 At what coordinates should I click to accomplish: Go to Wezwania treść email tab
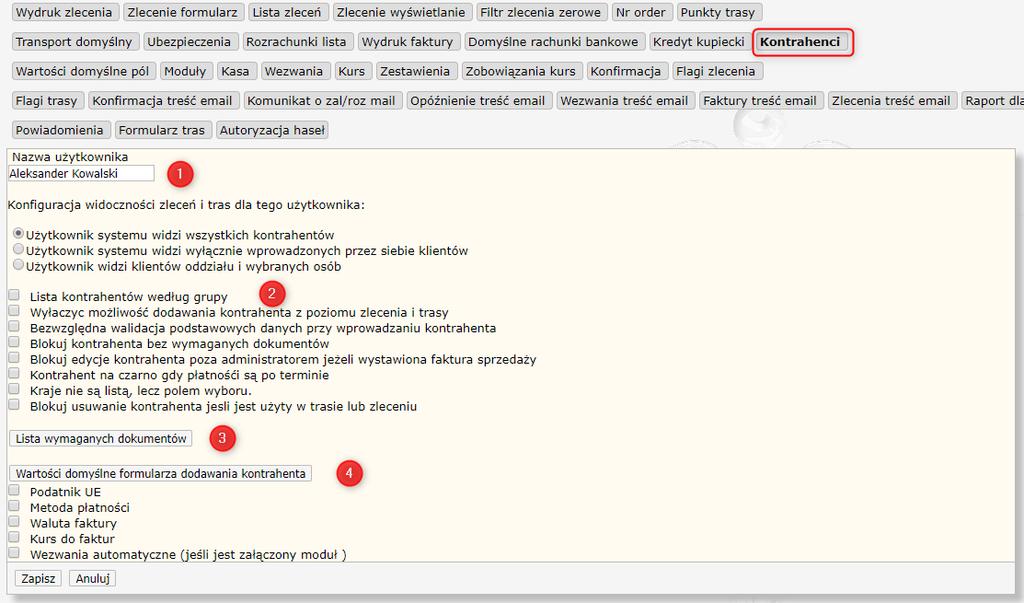pyautogui.click(x=624, y=101)
